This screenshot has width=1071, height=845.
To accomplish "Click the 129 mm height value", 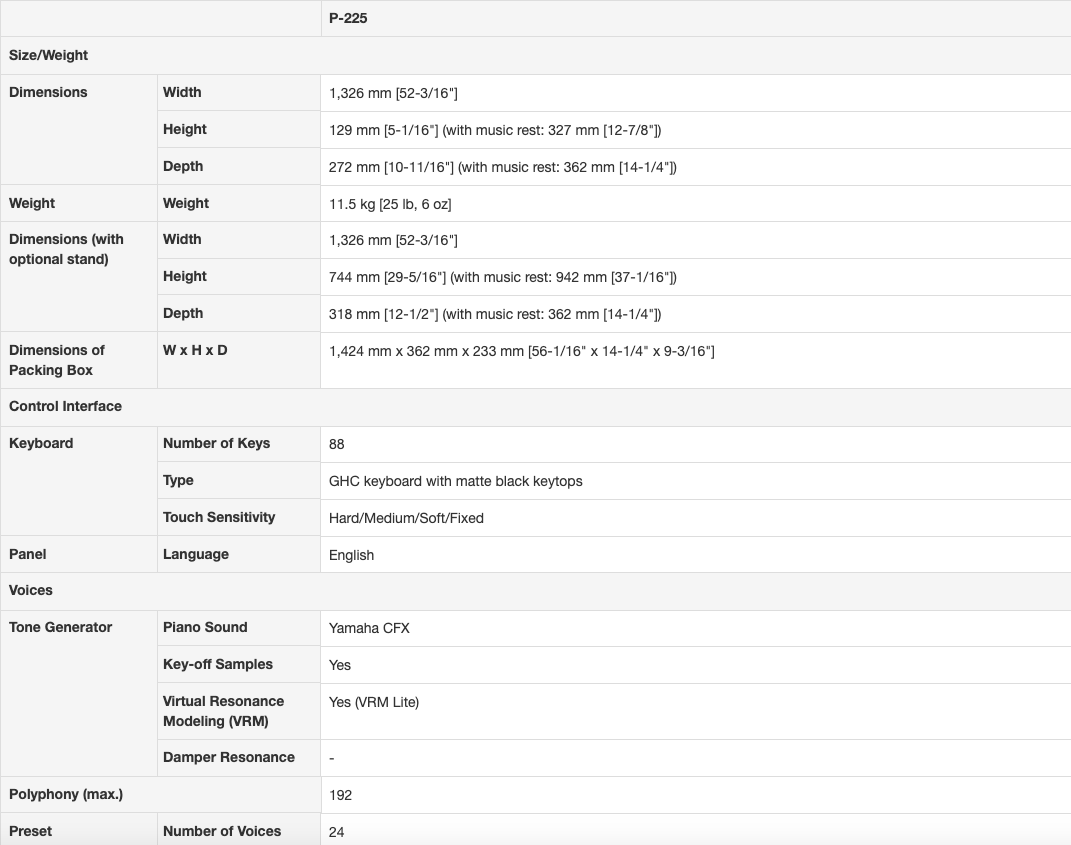I will (x=494, y=130).
